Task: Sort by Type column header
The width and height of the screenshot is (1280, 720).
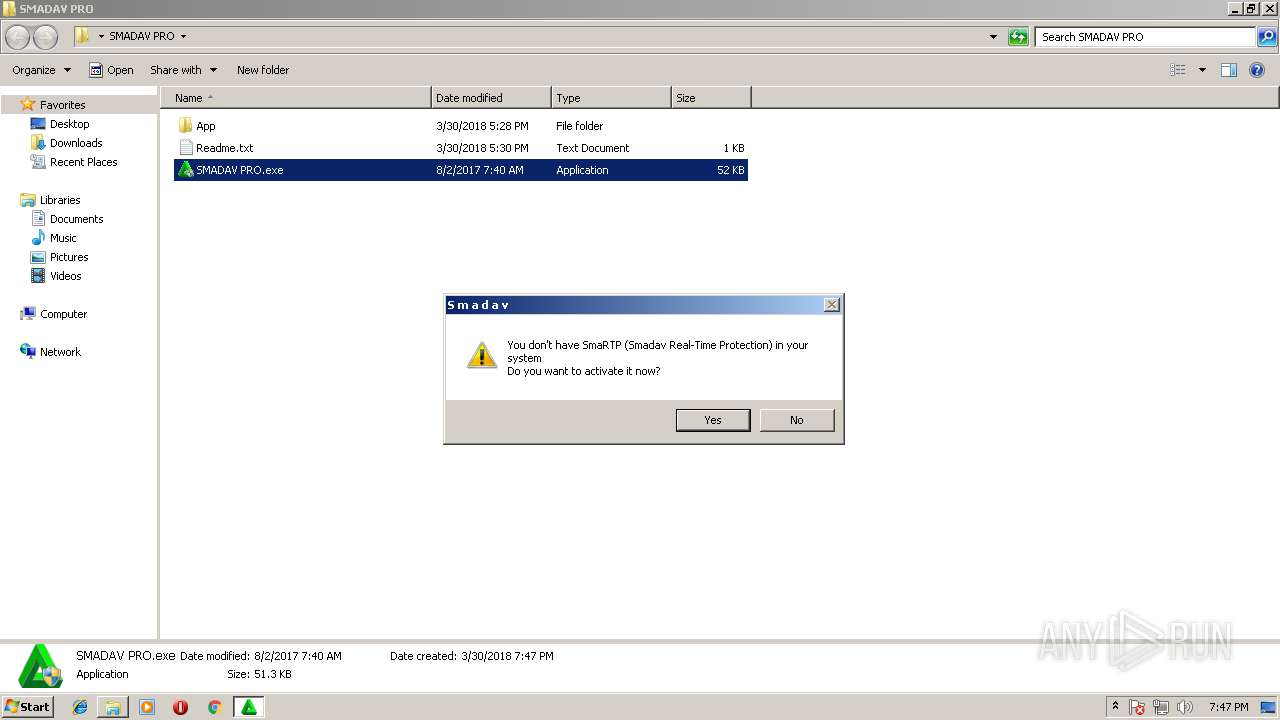Action: tap(611, 98)
